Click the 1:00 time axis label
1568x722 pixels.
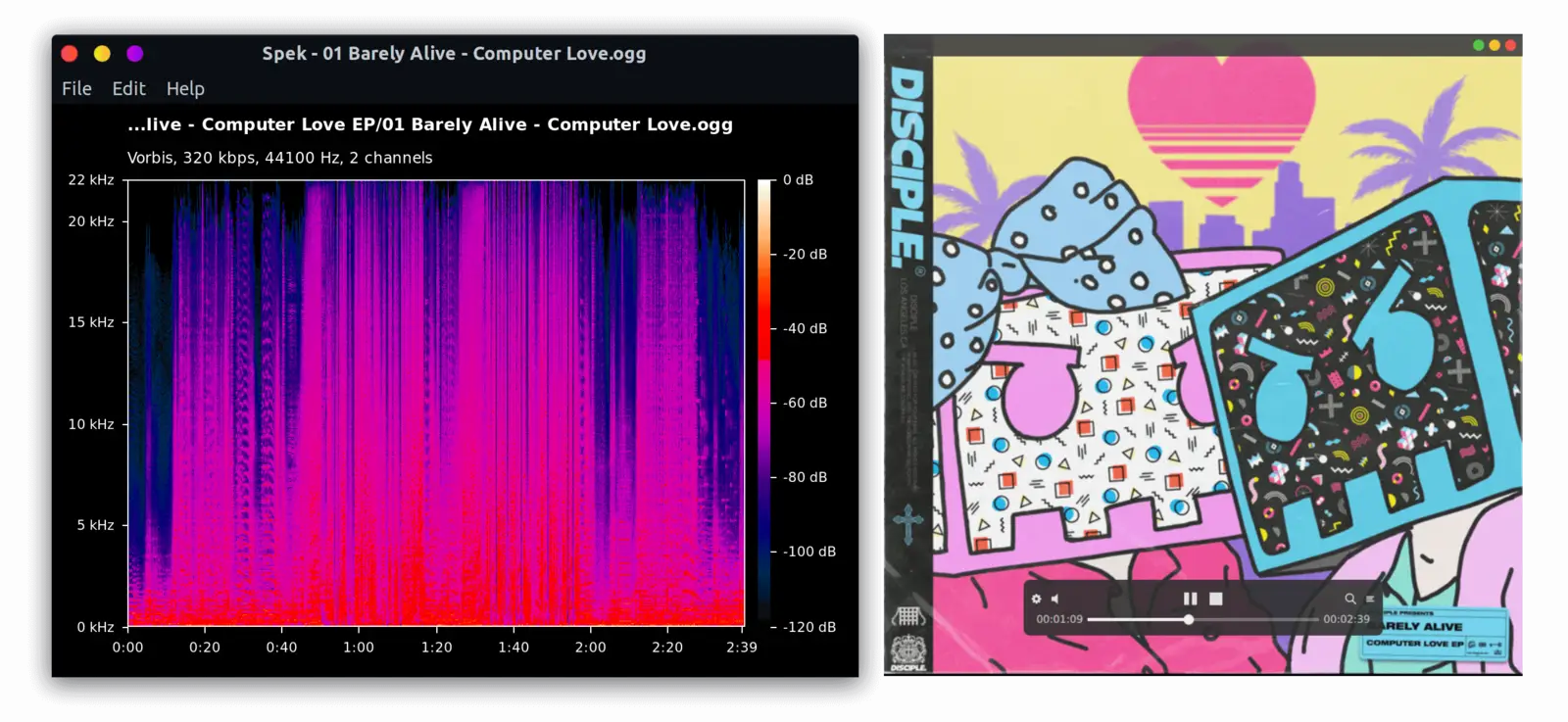359,648
